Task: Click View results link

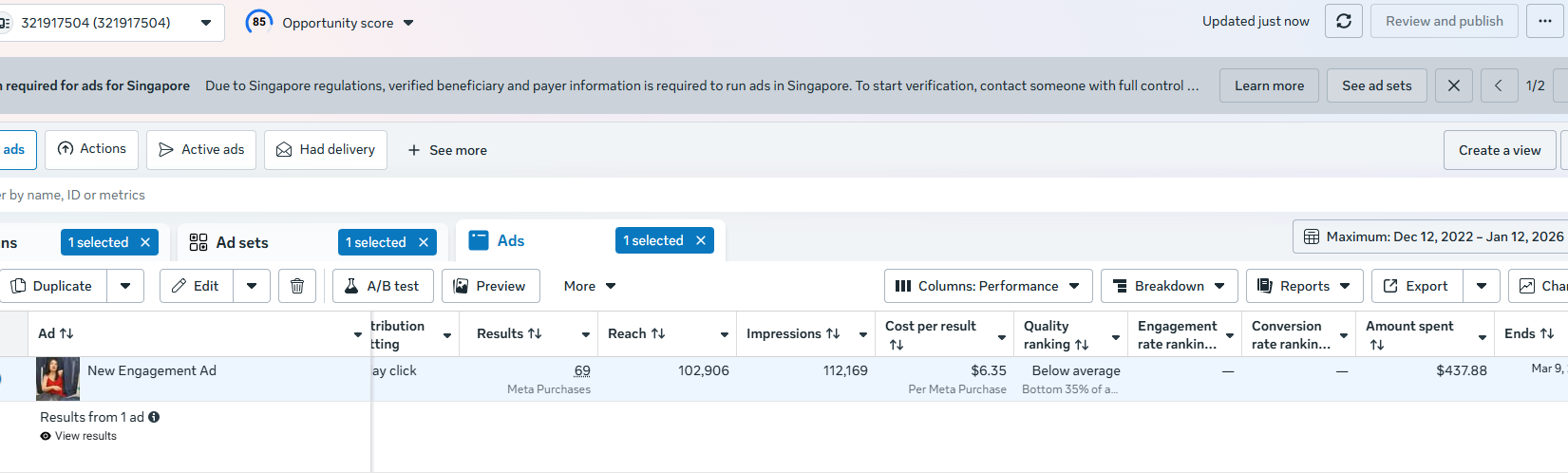Action: coord(85,436)
